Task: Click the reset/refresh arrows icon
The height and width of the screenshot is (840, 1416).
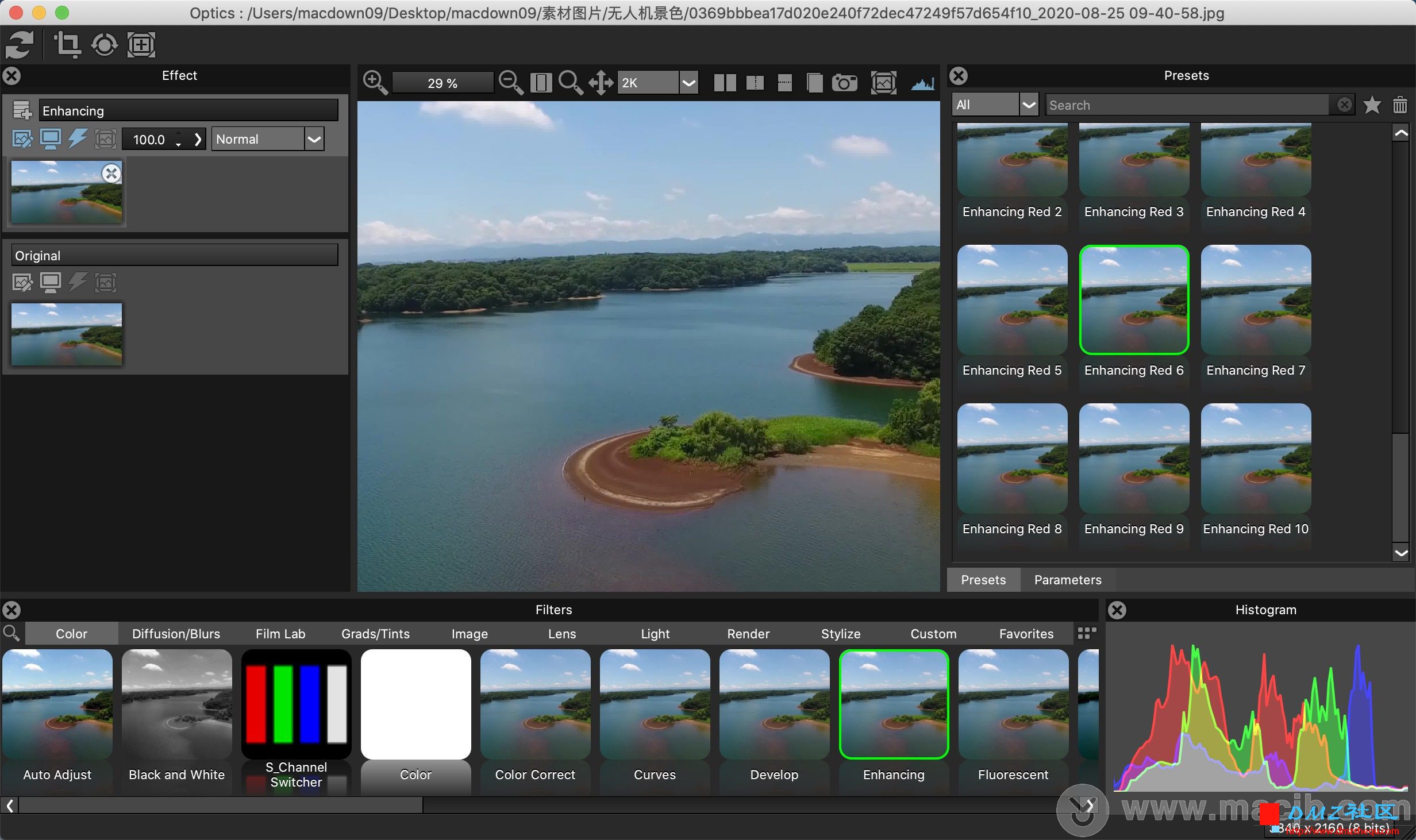Action: click(20, 45)
